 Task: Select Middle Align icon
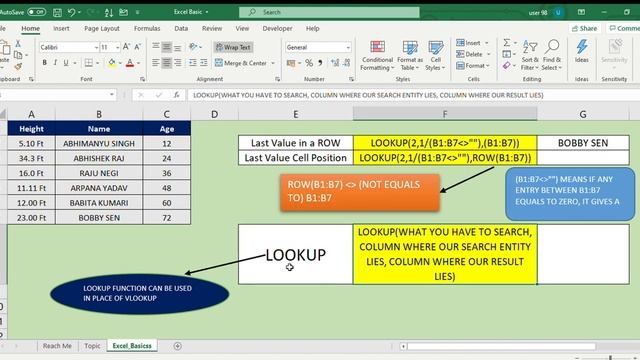pyautogui.click(x=167, y=47)
